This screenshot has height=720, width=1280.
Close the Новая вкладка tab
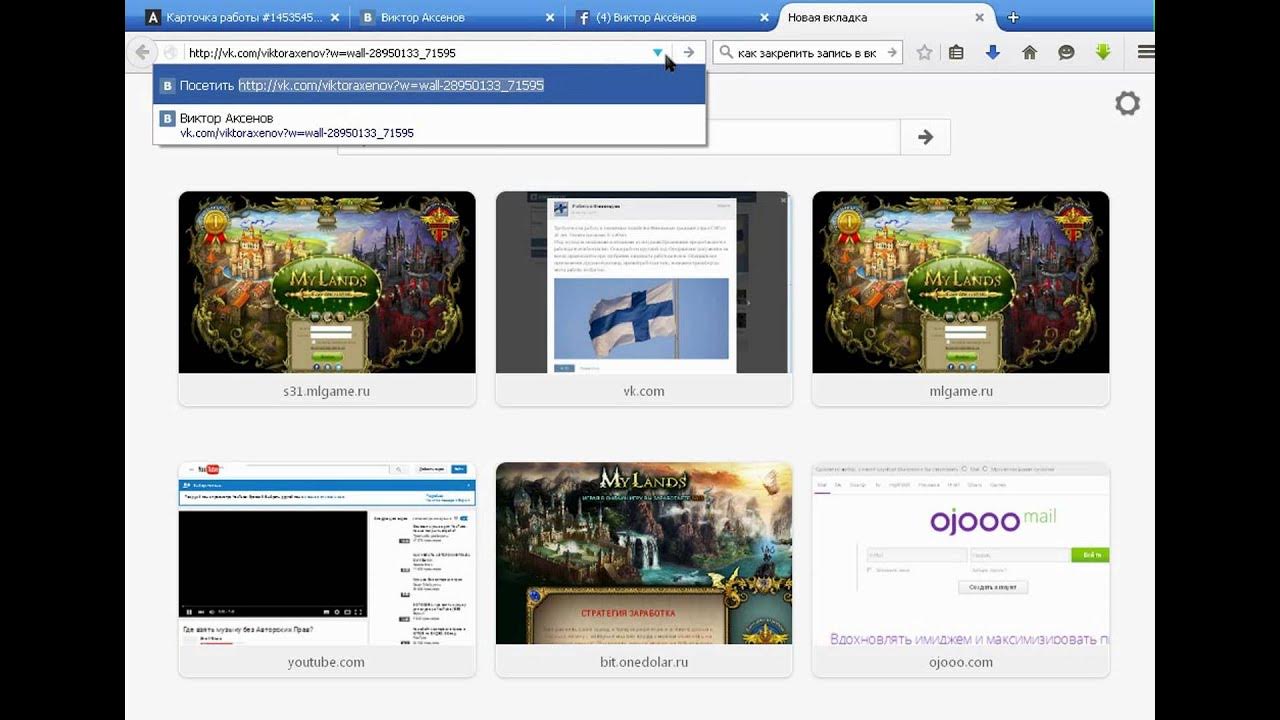[979, 17]
